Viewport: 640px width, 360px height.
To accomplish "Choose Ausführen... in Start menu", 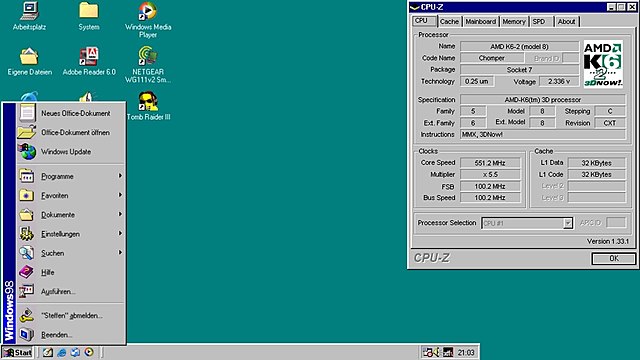I will point(71,291).
